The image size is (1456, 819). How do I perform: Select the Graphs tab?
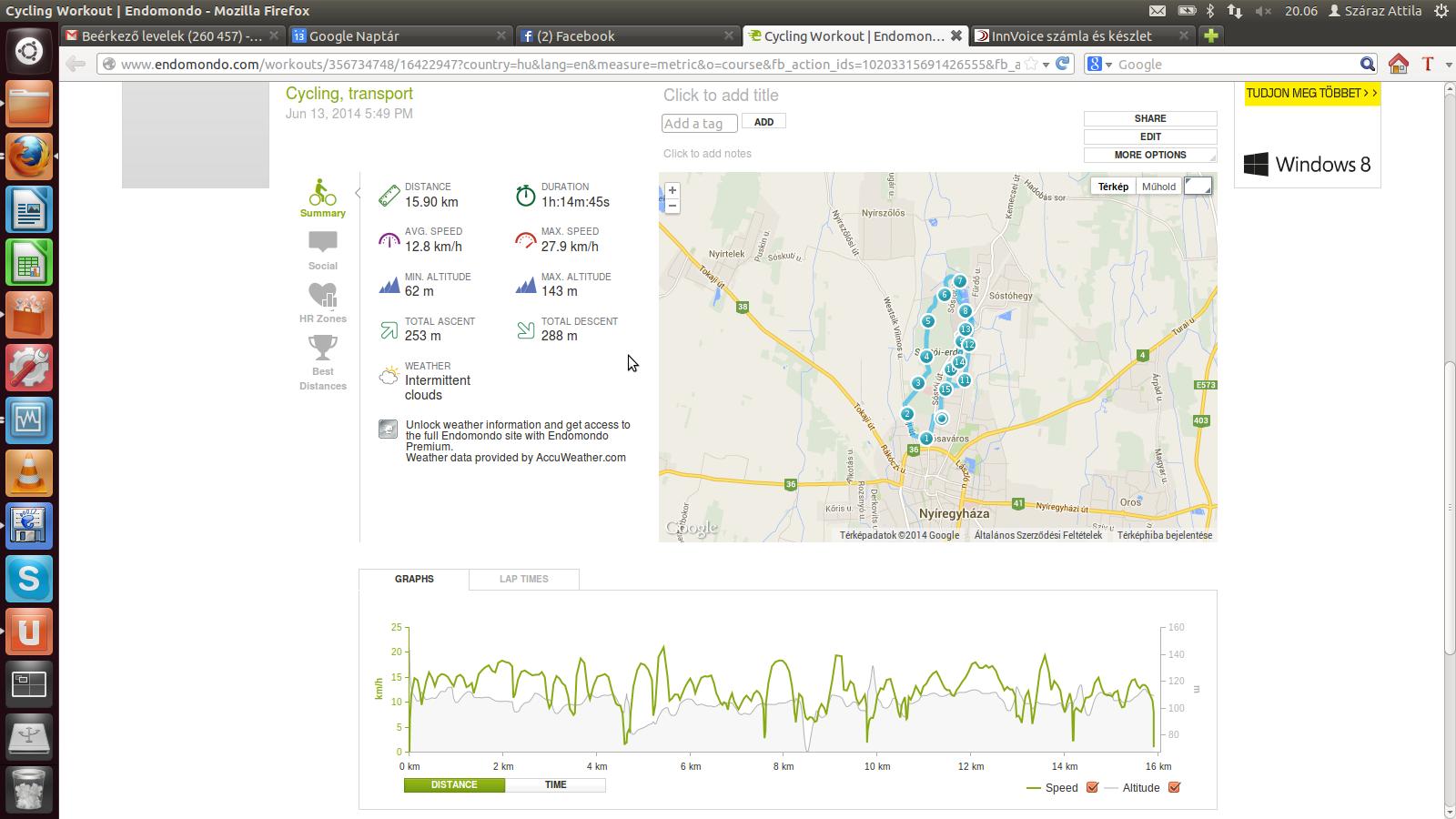click(x=414, y=579)
